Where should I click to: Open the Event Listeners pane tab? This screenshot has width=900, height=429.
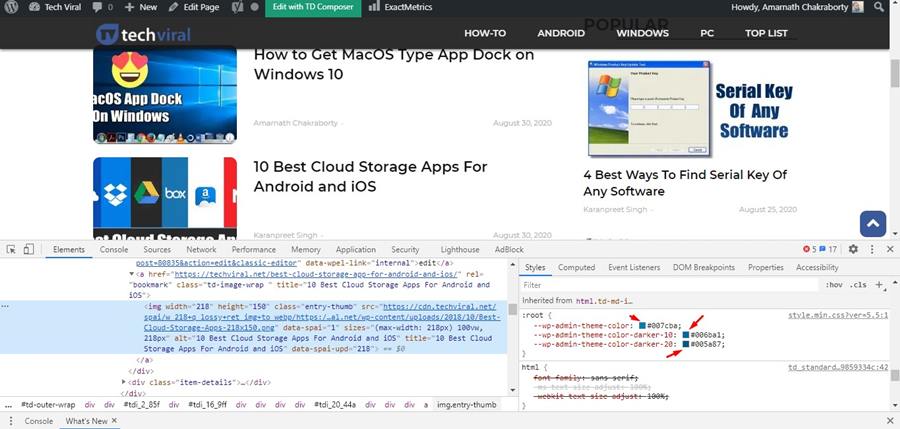coord(634,268)
